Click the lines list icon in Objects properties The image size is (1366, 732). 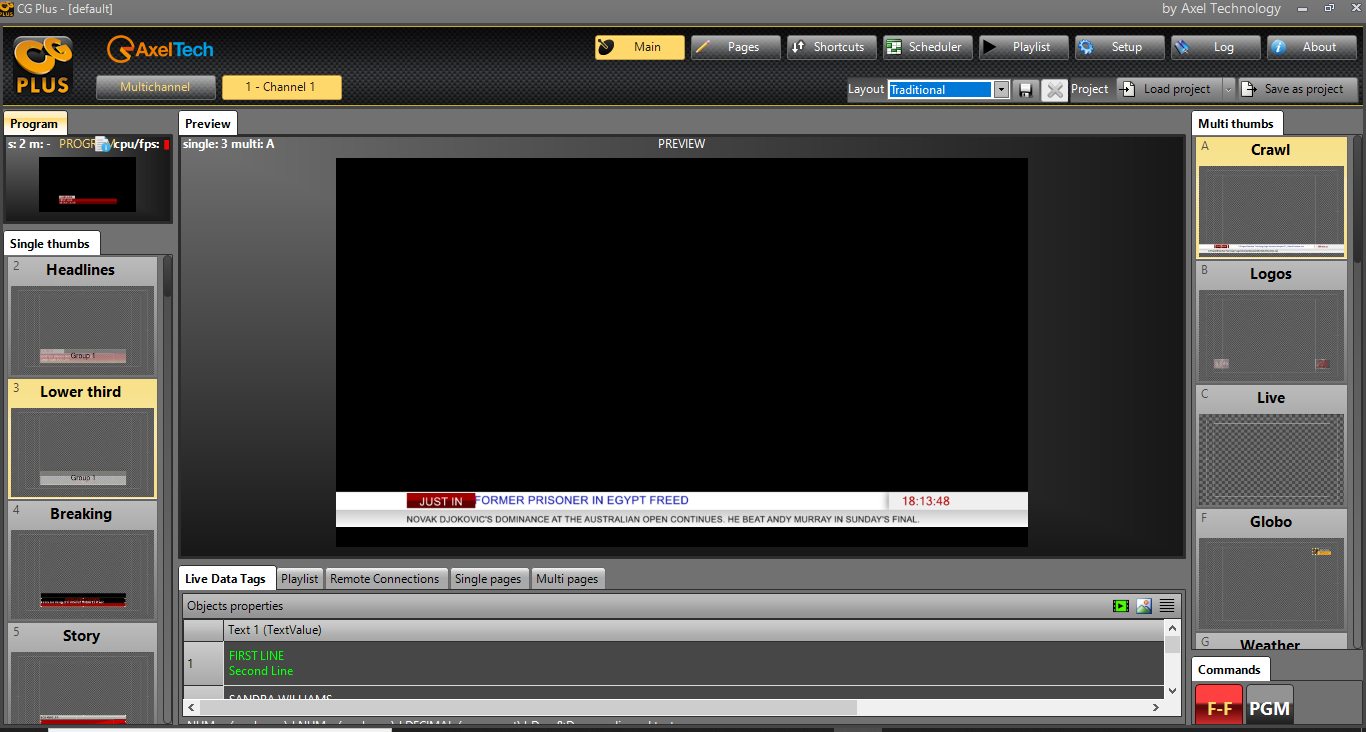pos(1167,606)
